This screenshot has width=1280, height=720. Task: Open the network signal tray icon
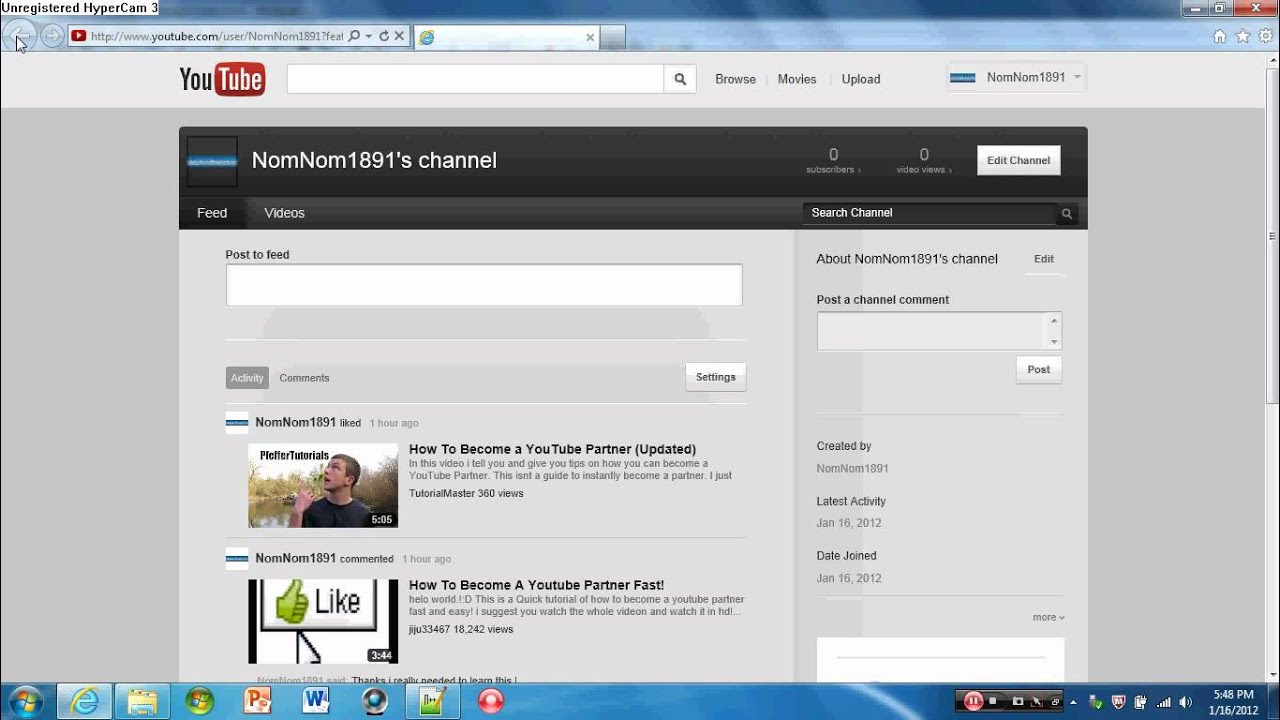click(x=1163, y=702)
